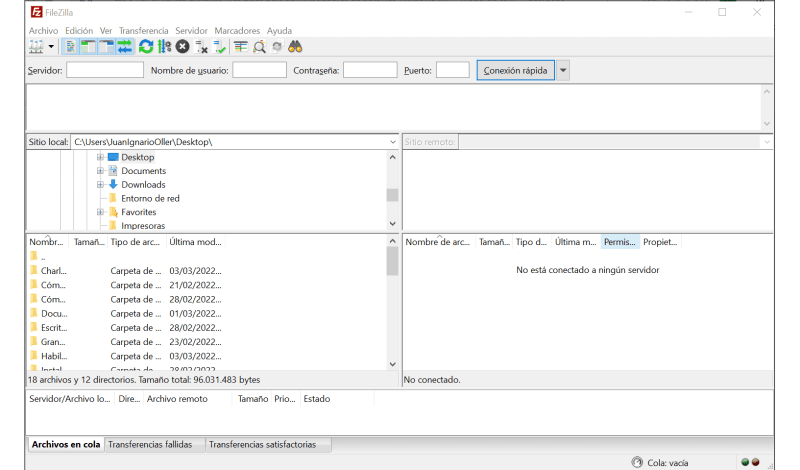Screen dimensions: 800x470
Task: Click the green activity LED in status bar
Action: (x=745, y=462)
